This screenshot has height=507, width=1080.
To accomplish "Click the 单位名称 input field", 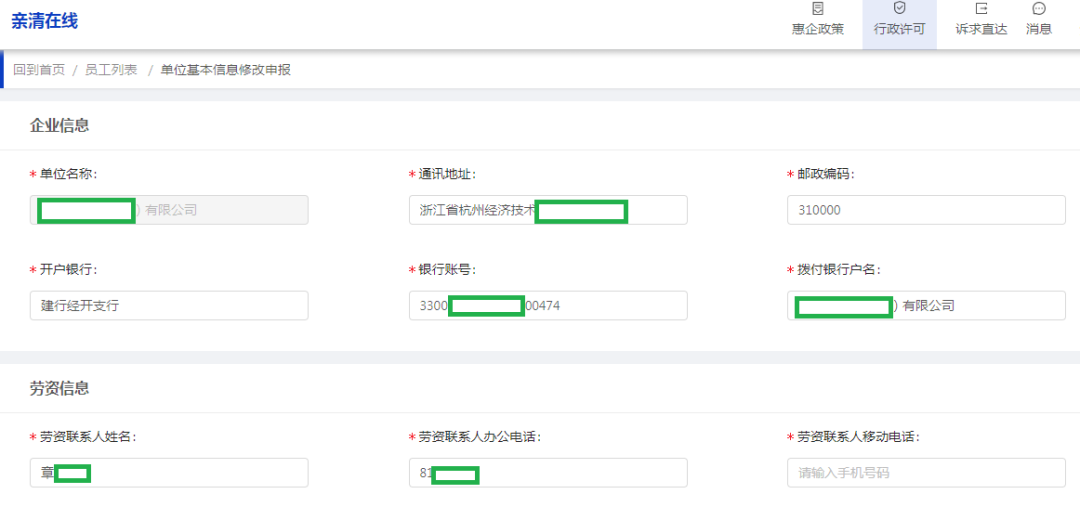I will tap(220, 210).
